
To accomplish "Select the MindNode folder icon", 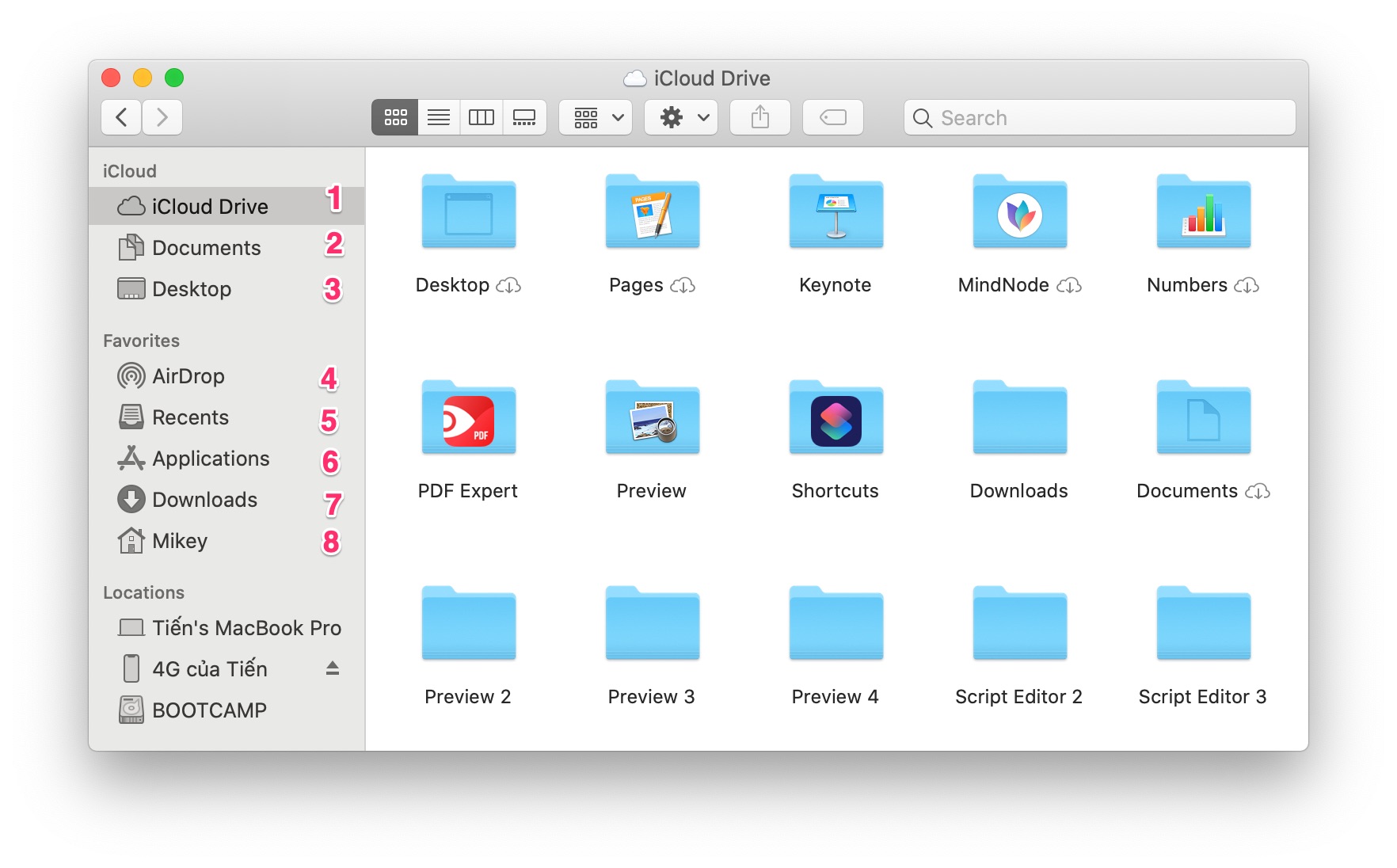I will point(1020,211).
